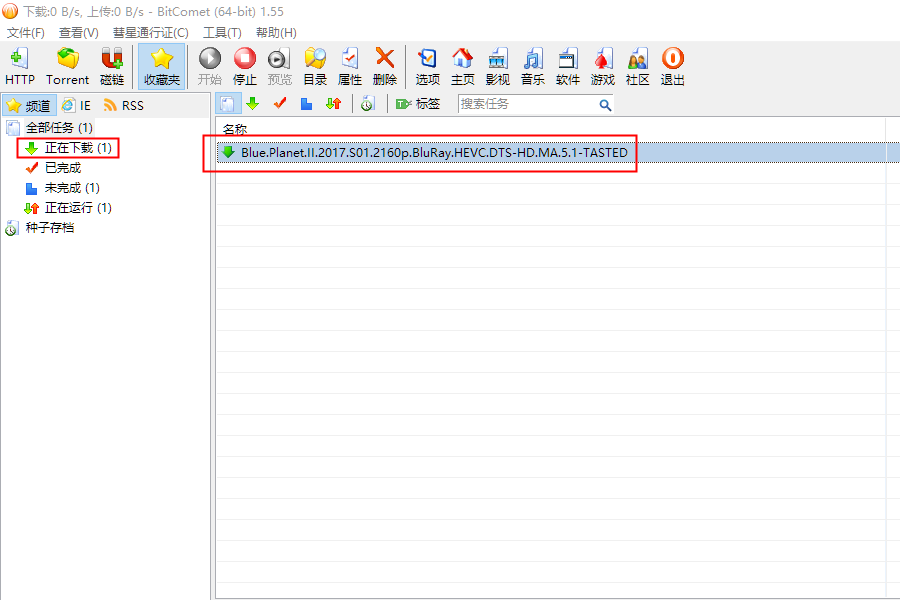
Task: Filter by downloading green arrow icon
Action: 253,104
